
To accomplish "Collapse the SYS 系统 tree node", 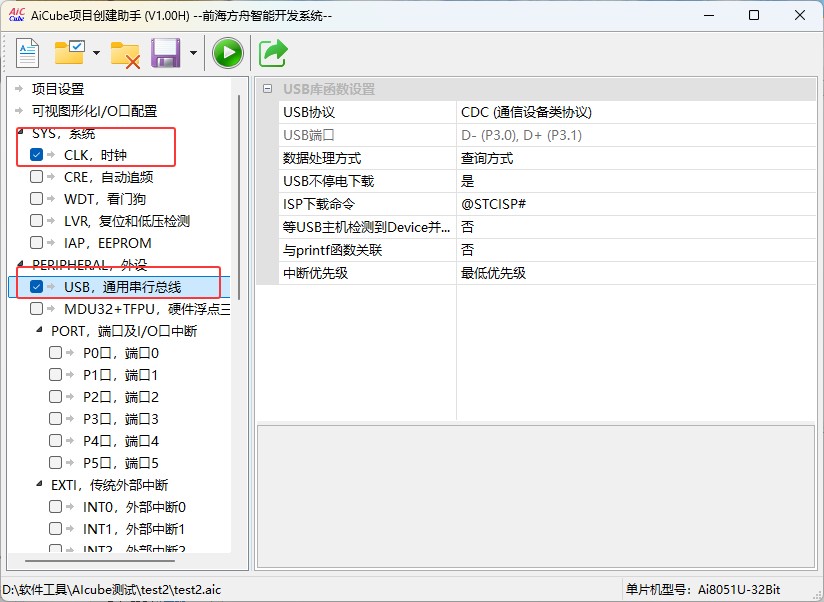I will coord(20,132).
